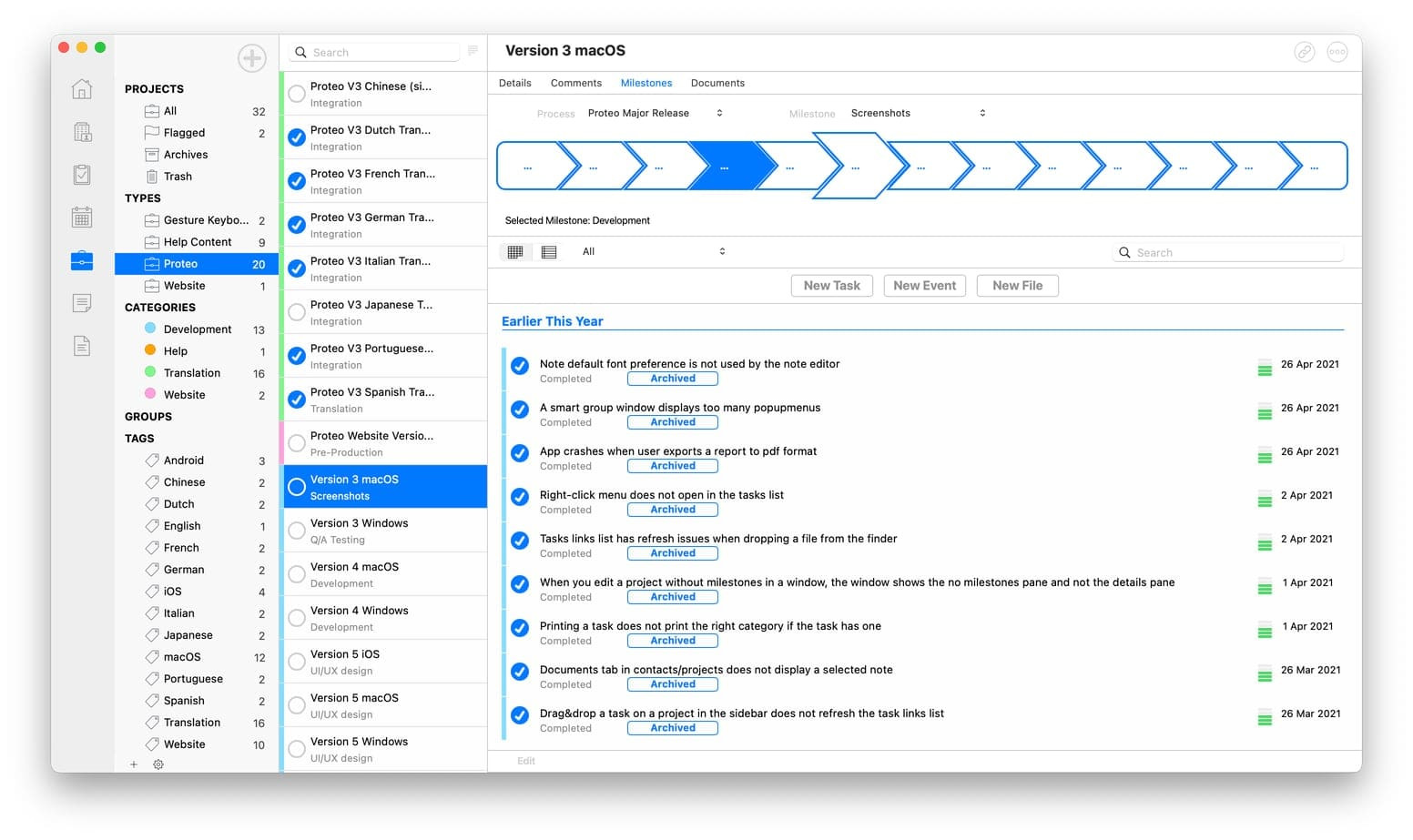1413x840 pixels.
Task: Uncheck the "Documents tab in contacts/projects" task
Action: tap(520, 672)
